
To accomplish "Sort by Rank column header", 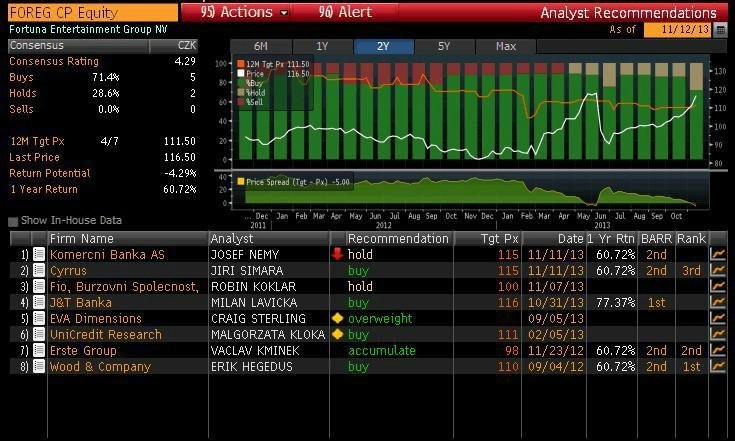I will click(691, 239).
